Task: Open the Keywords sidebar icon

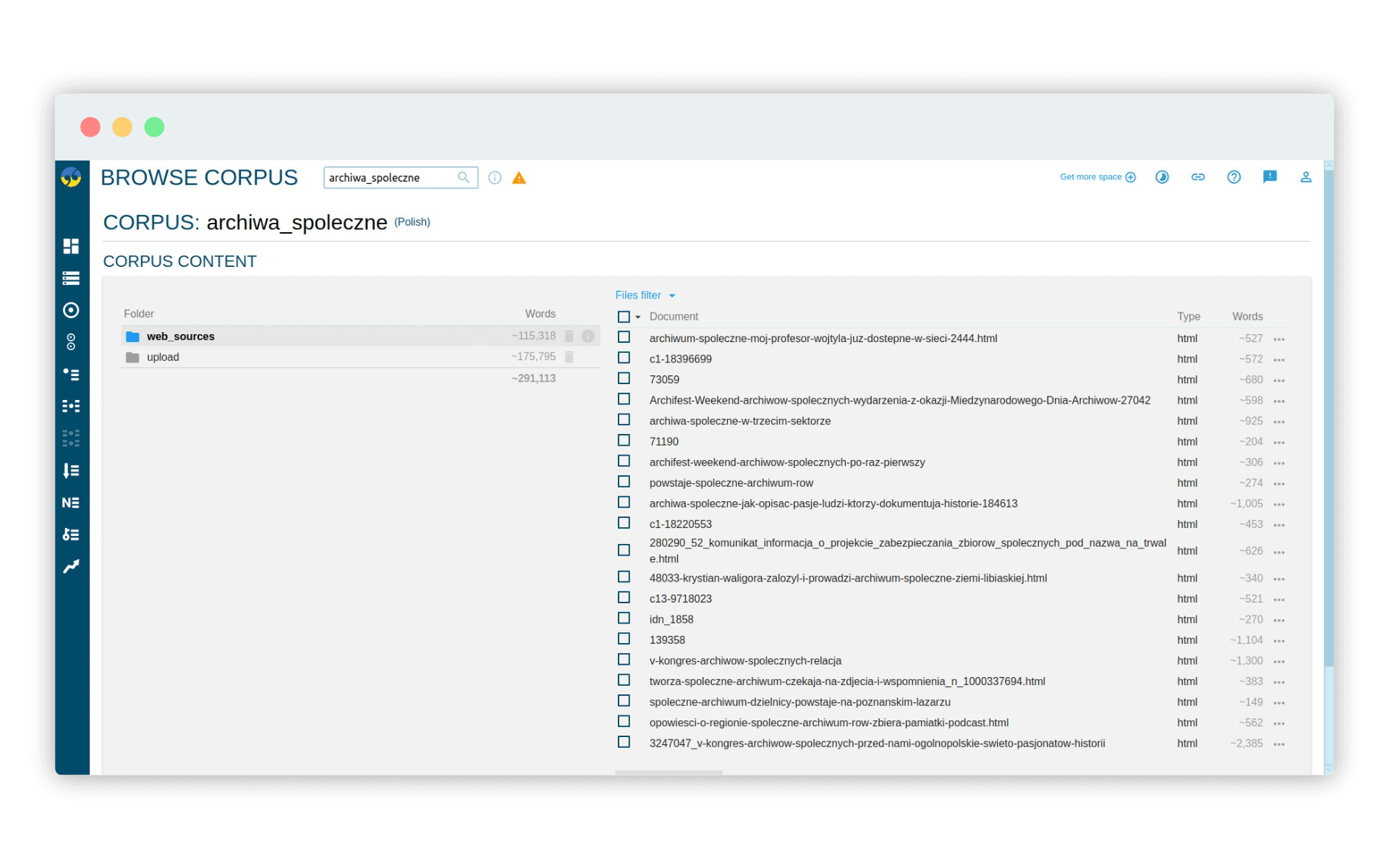Action: pos(71,535)
